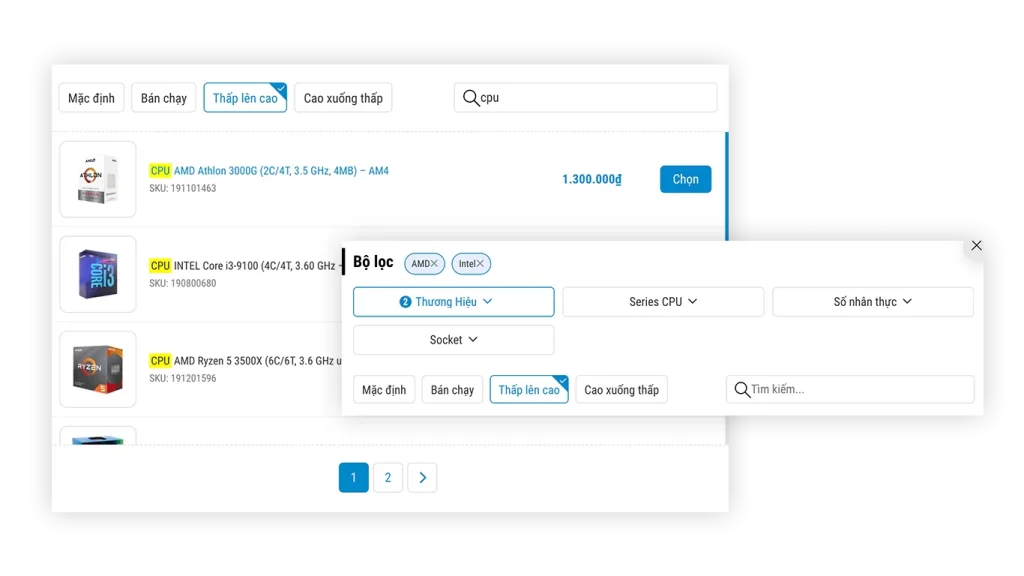This screenshot has width=1024, height=576.
Task: Toggle 'Cao xuống thấp' sort in filter panel
Action: [x=621, y=390]
